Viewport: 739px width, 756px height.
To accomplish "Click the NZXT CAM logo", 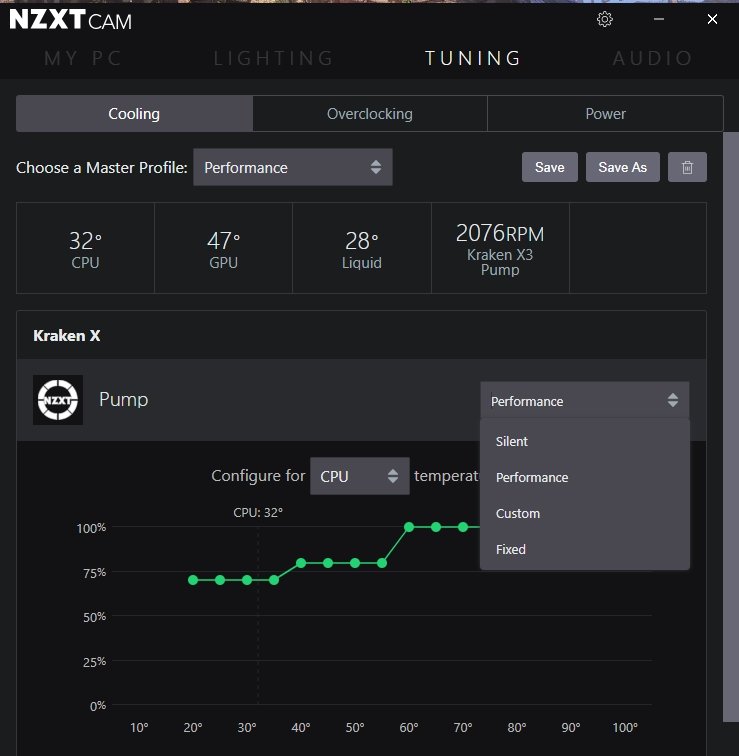I will point(70,20).
